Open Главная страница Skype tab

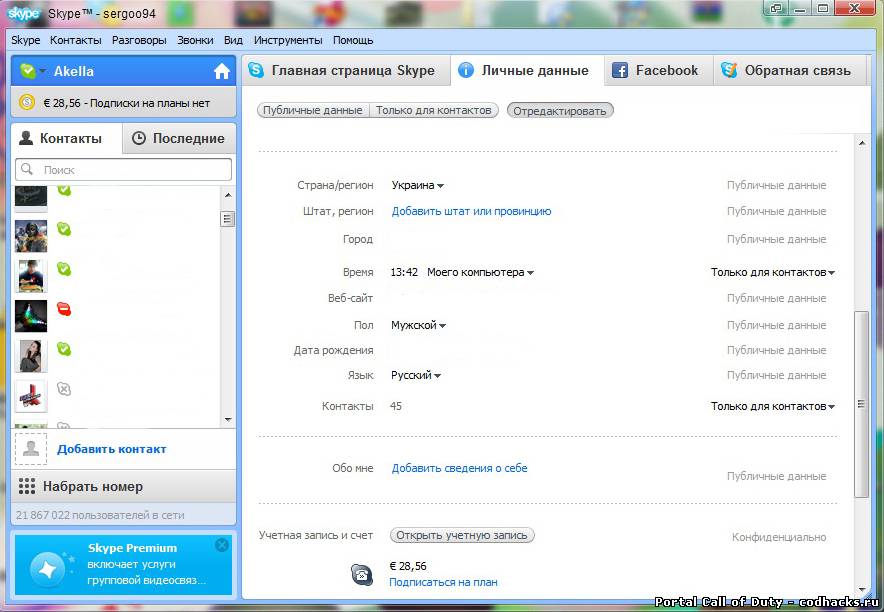346,70
